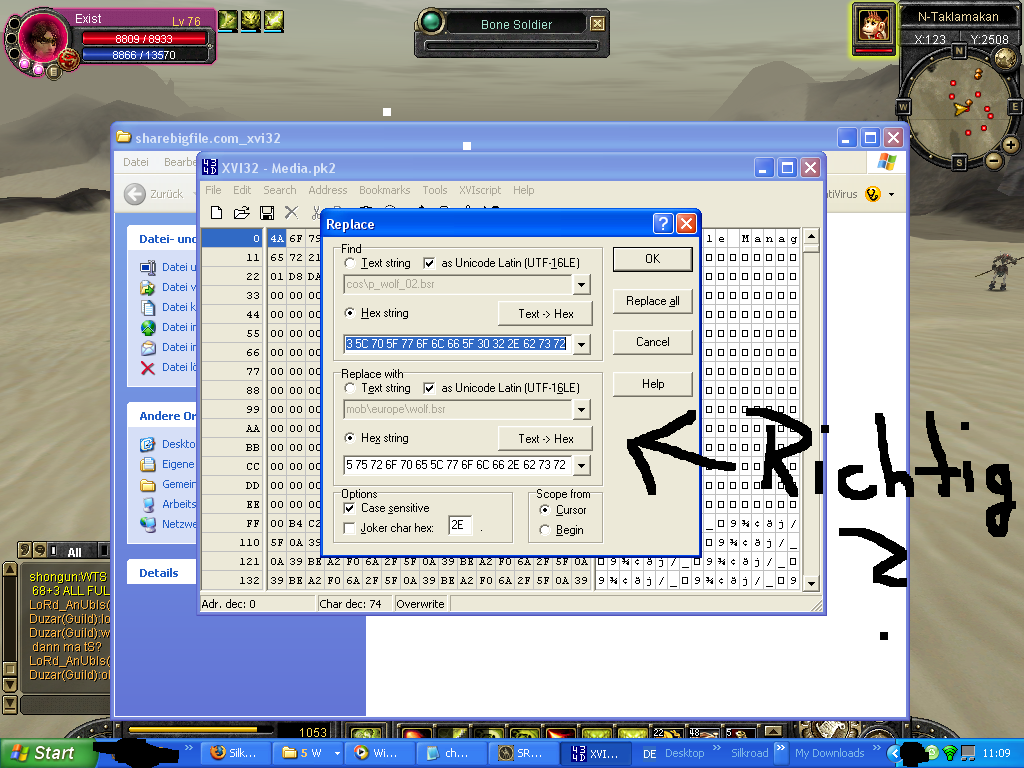This screenshot has height=768, width=1024.
Task: Open the Find text string dropdown arrow
Action: coord(581,284)
